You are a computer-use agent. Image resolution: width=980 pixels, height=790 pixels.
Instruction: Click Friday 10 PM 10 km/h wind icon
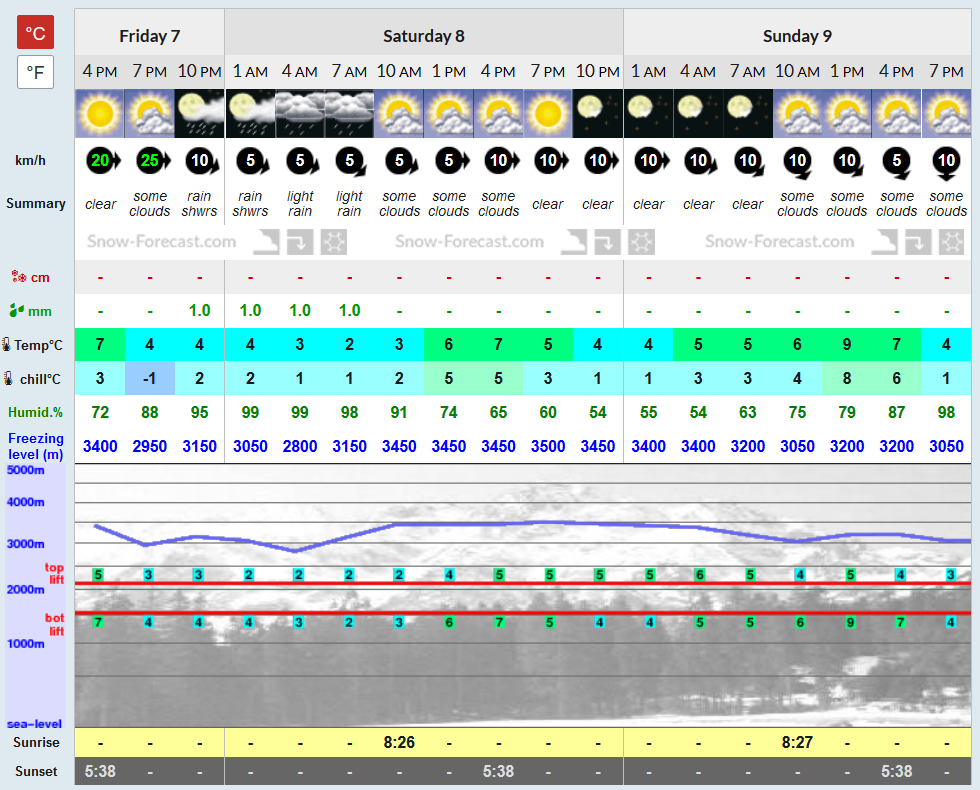point(202,161)
